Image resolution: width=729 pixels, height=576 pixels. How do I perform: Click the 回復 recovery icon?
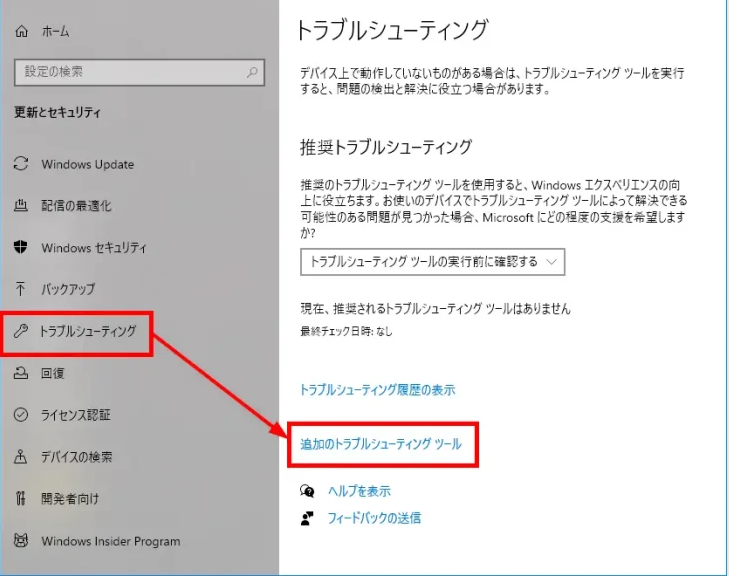coord(21,372)
